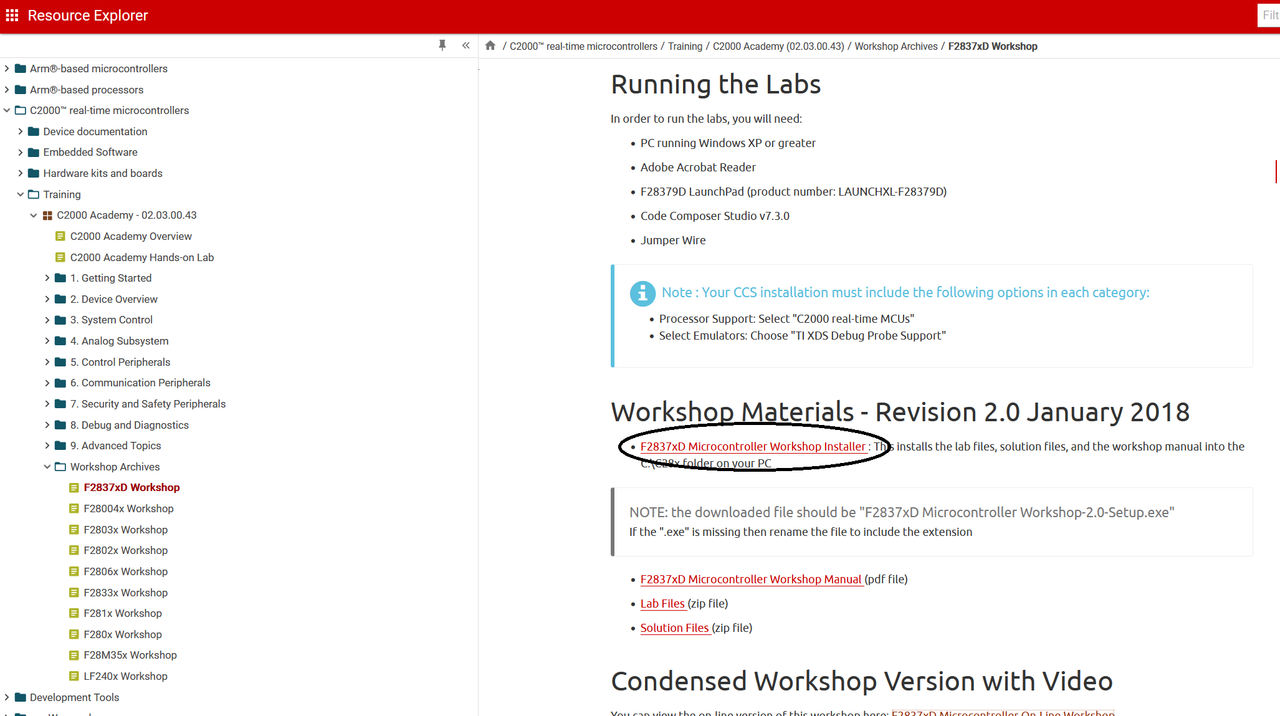Click the Arm-based microcontrollers folder icon

pyautogui.click(x=21, y=69)
